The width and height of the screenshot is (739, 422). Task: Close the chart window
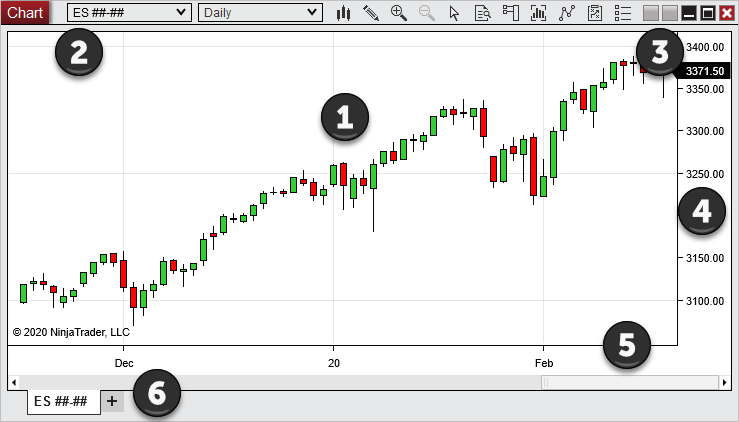[x=727, y=13]
